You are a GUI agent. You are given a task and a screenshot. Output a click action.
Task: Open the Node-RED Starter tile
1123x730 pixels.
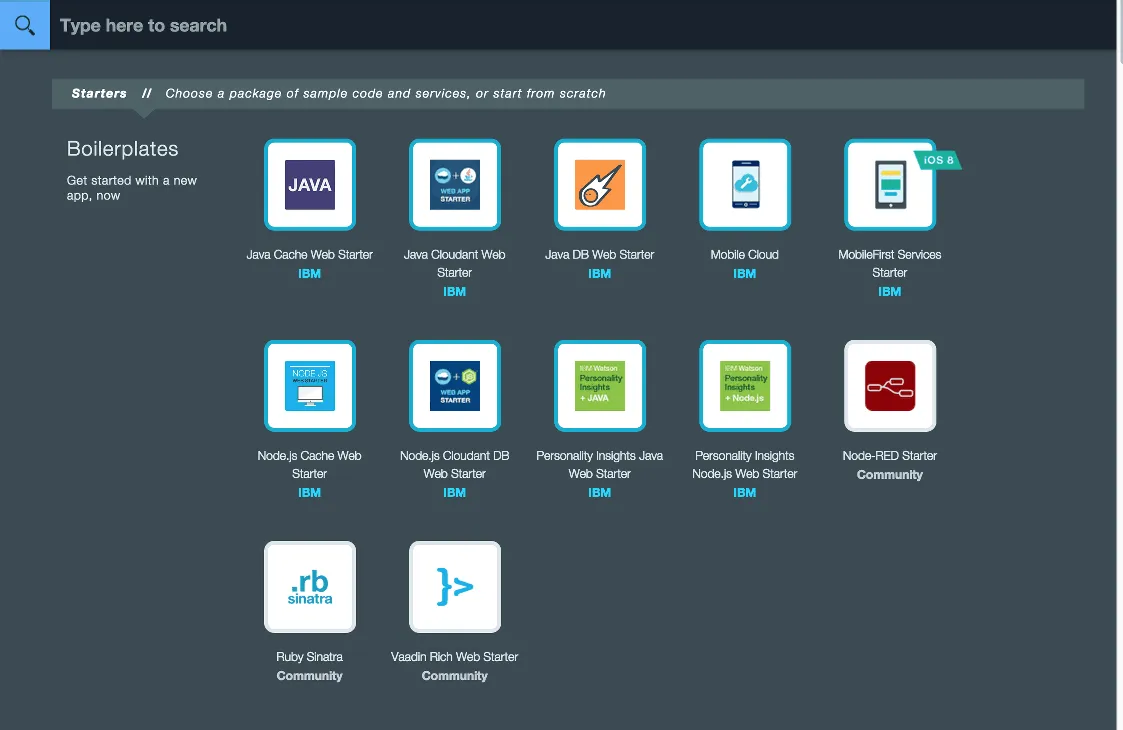click(889, 386)
